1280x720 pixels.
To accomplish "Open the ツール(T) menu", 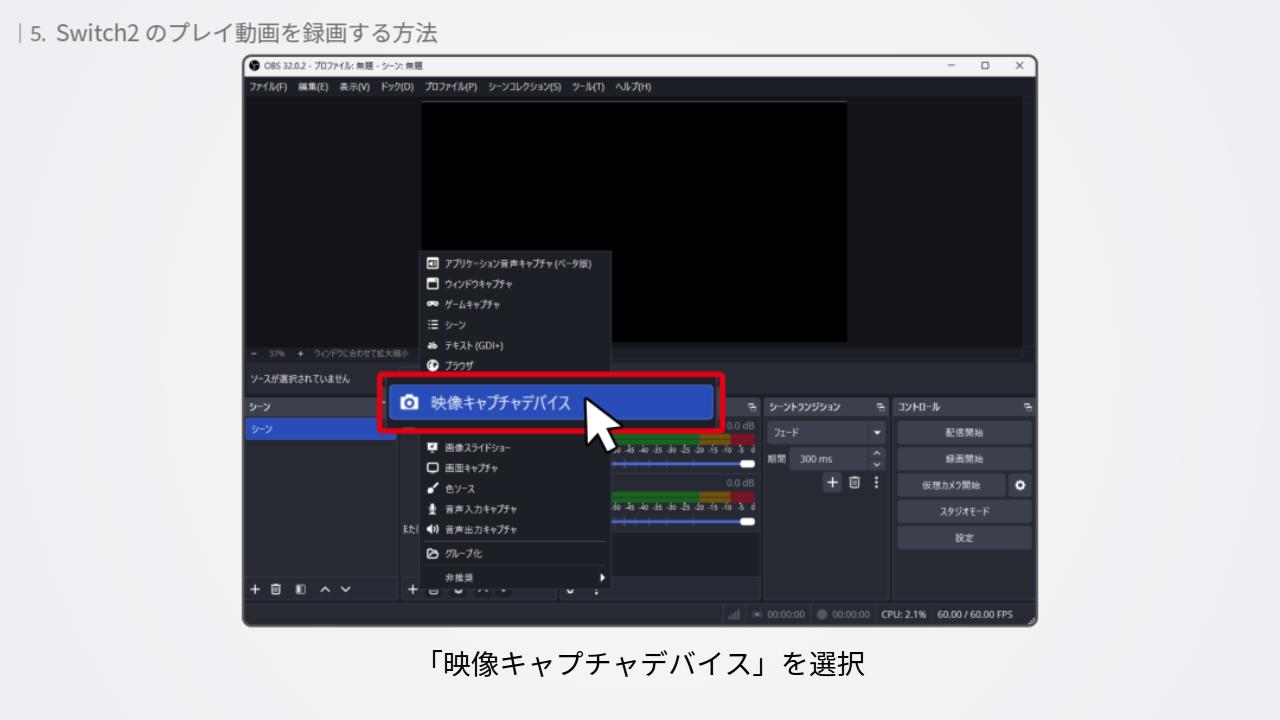I will (588, 87).
